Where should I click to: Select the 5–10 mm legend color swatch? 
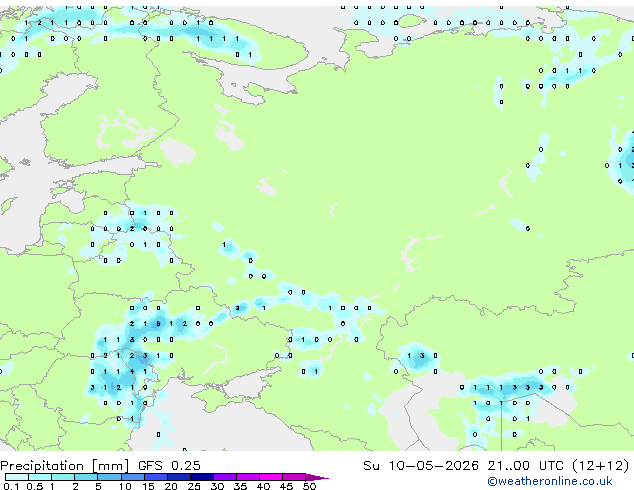tap(109, 477)
